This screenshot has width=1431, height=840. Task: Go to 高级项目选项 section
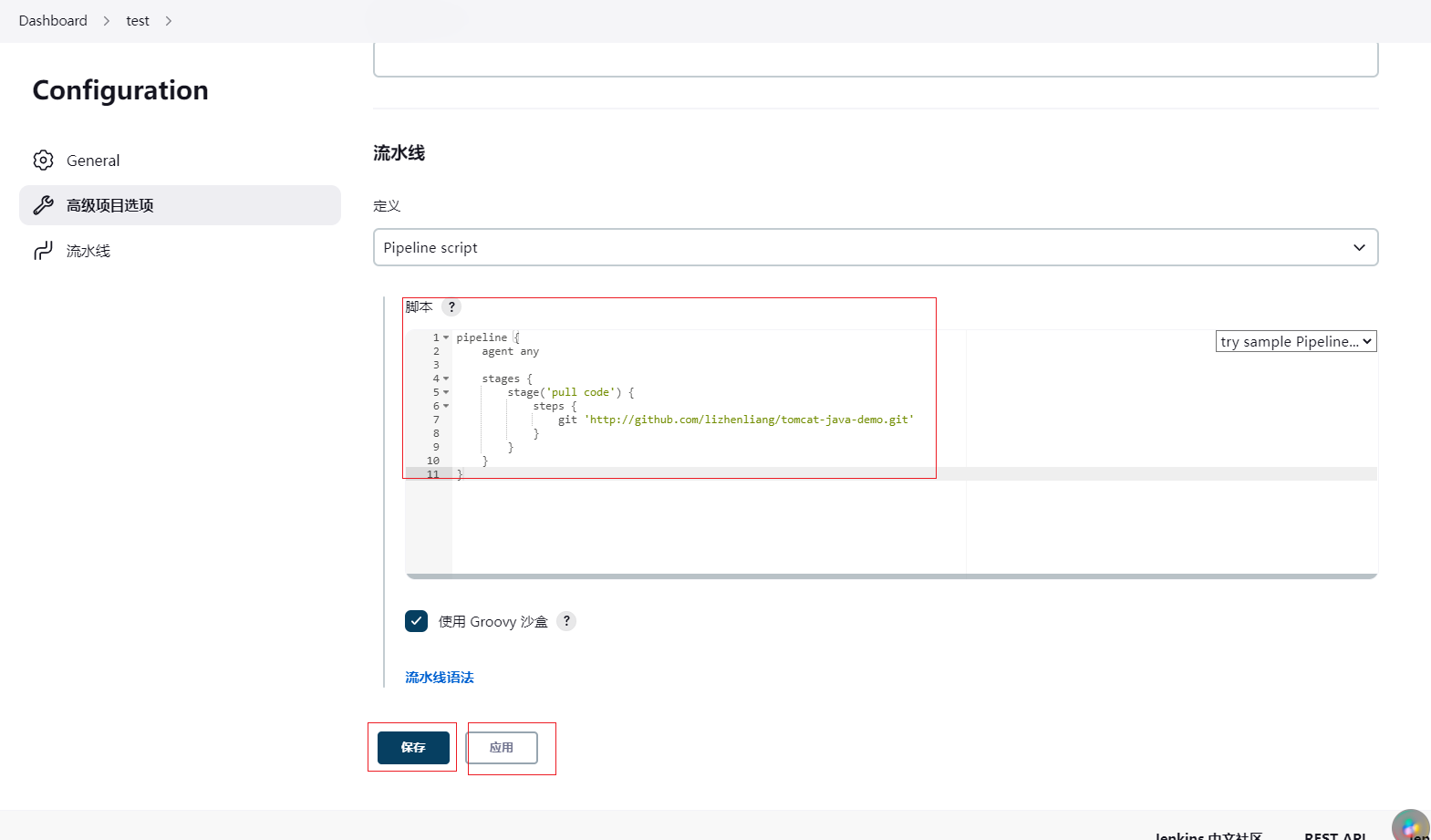(x=180, y=205)
